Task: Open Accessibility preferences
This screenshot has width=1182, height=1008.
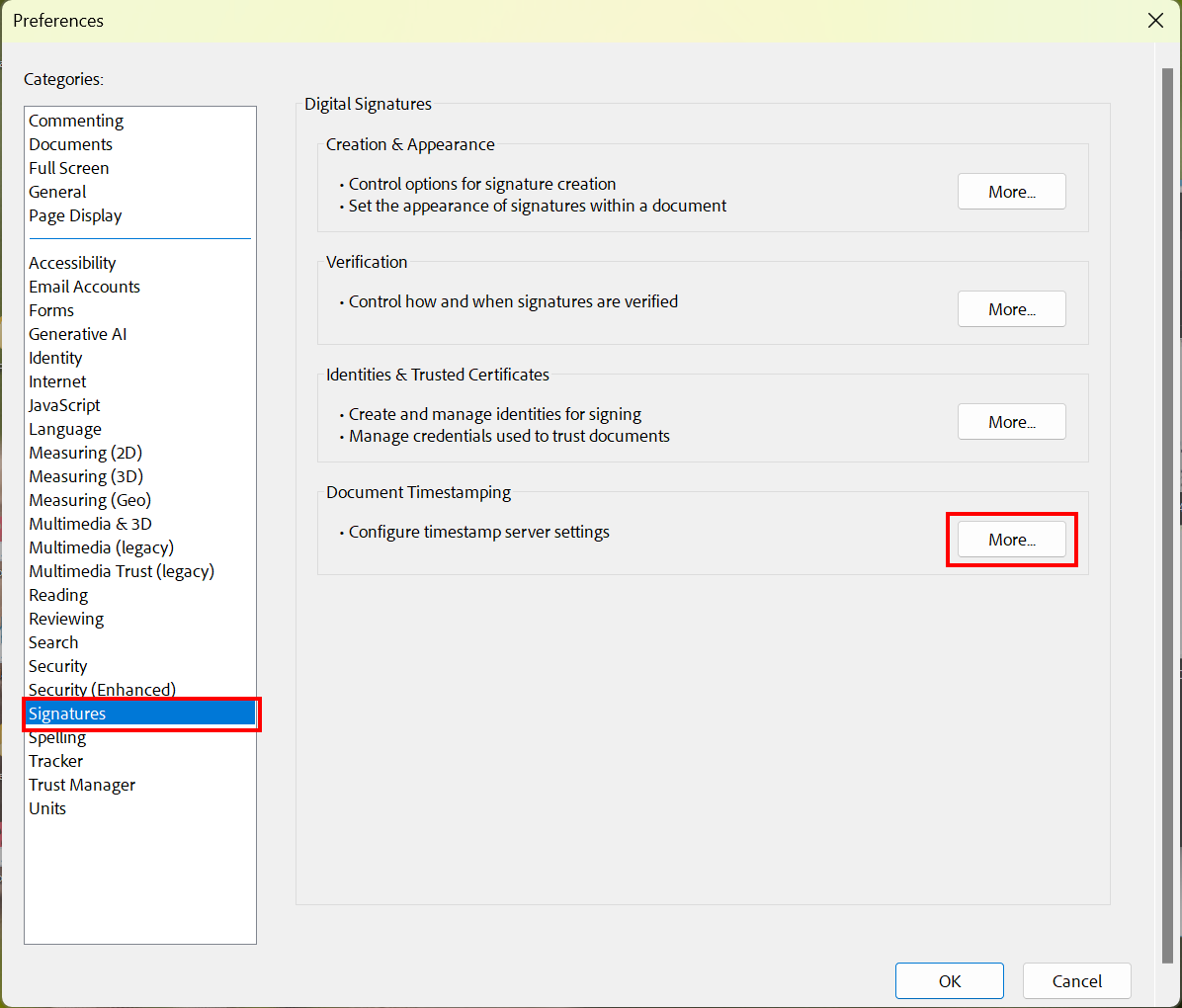Action: (71, 263)
